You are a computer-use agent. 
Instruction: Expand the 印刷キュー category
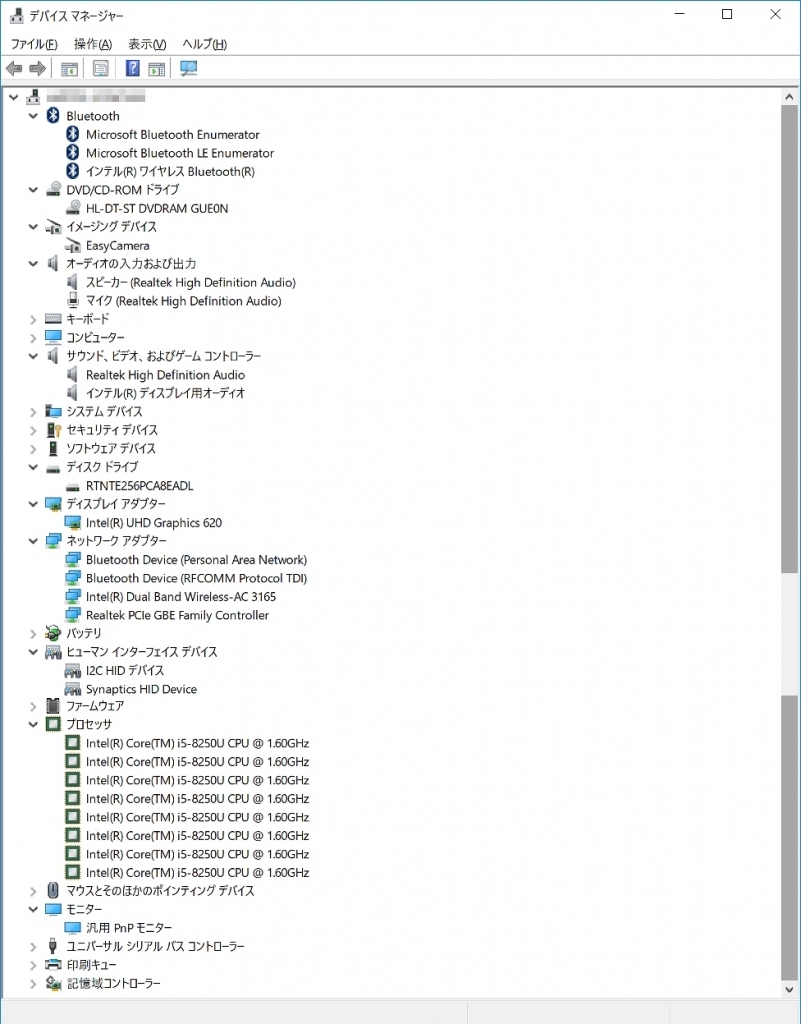click(x=33, y=965)
